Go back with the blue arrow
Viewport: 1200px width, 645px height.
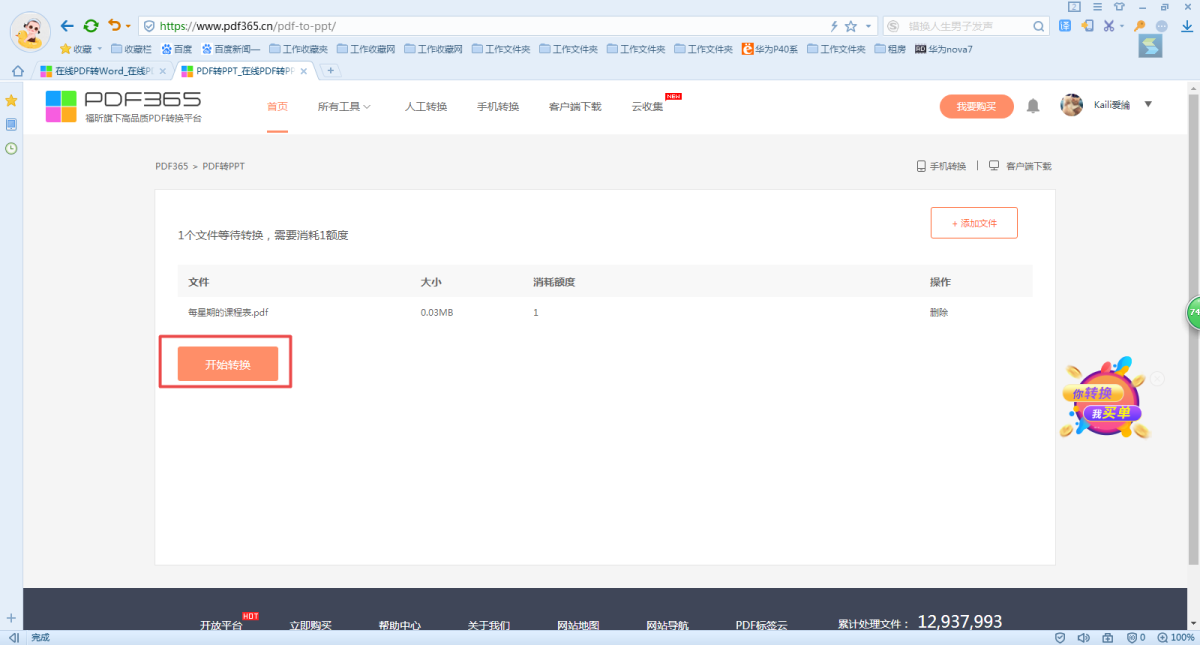pos(67,26)
